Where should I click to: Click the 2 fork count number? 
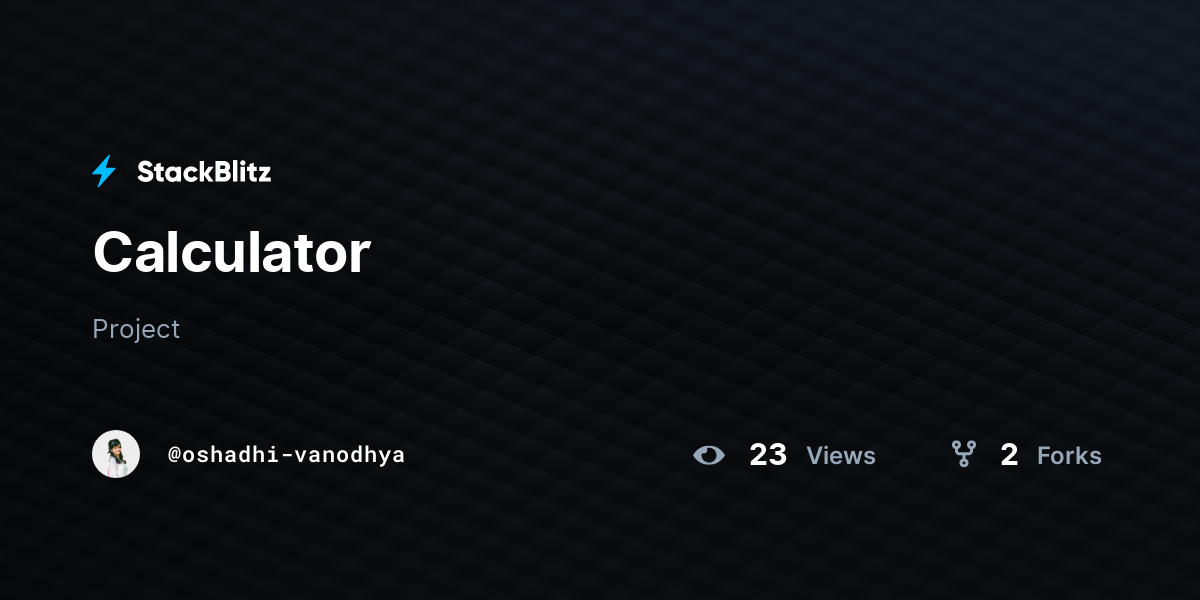click(x=1009, y=455)
